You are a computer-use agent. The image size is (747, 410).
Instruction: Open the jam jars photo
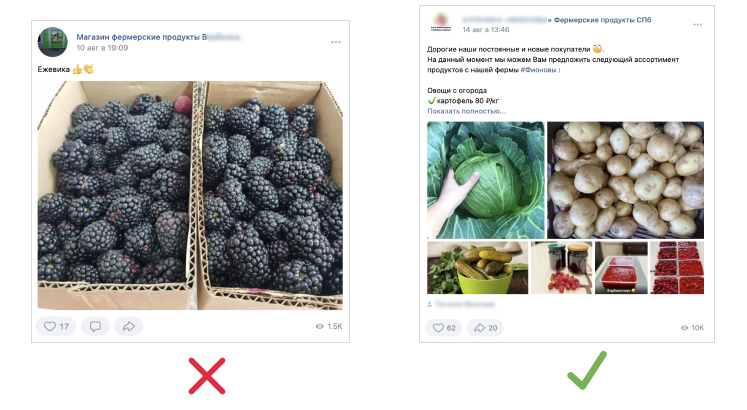[x=562, y=268]
